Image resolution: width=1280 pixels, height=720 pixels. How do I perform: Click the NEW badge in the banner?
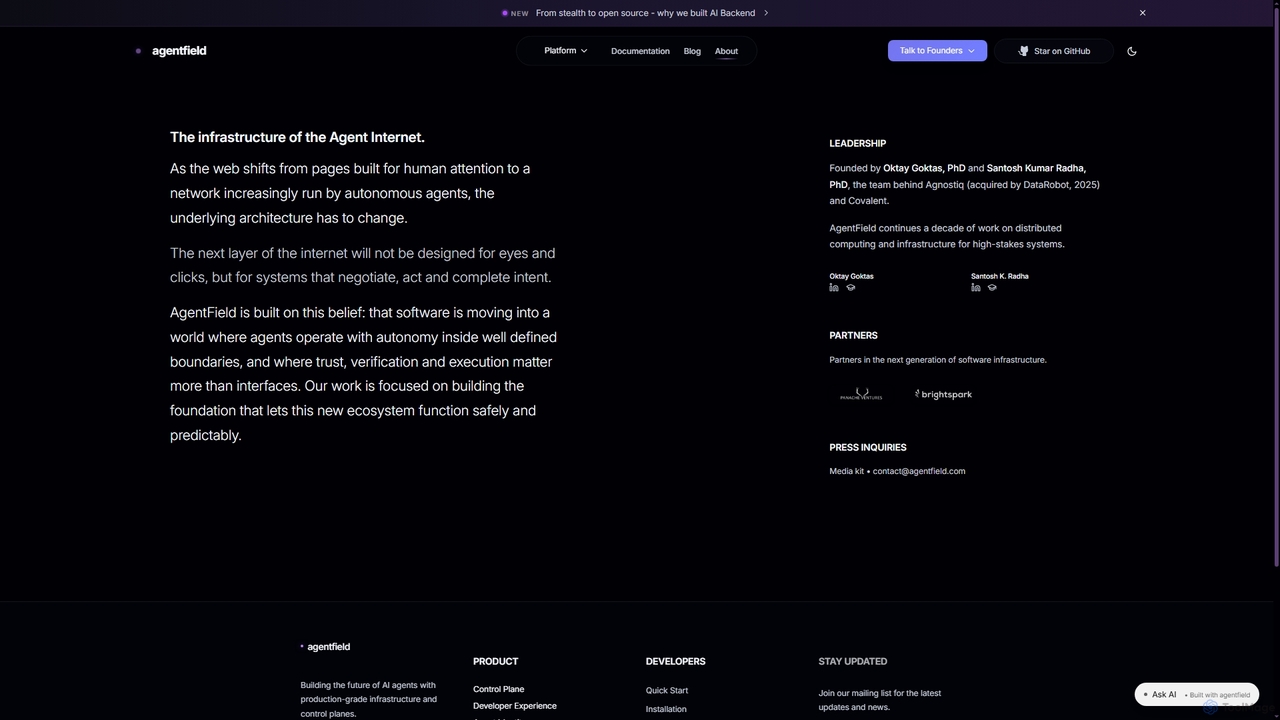(x=515, y=13)
